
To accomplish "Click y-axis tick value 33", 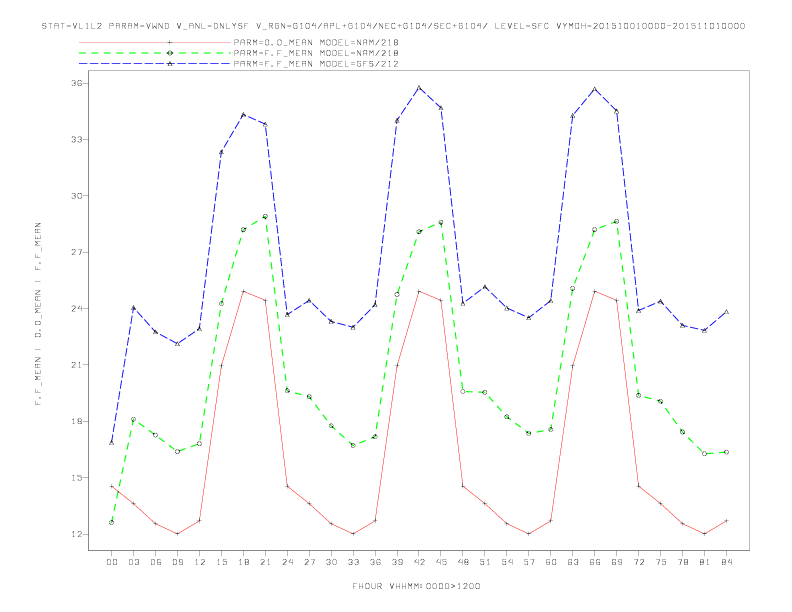I will pos(76,139).
